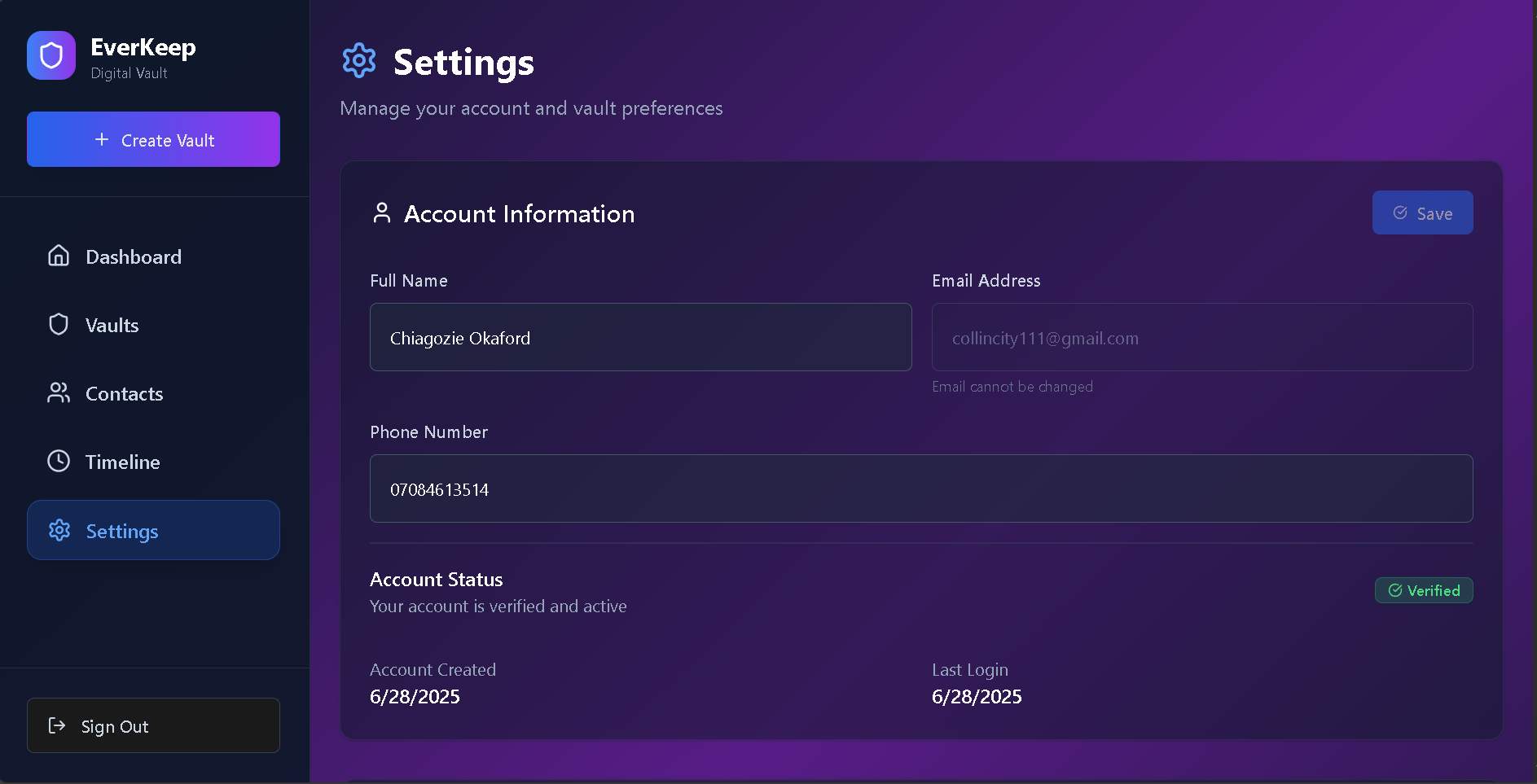The height and width of the screenshot is (784, 1537).
Task: Click the Verified status badge
Action: [x=1424, y=590]
